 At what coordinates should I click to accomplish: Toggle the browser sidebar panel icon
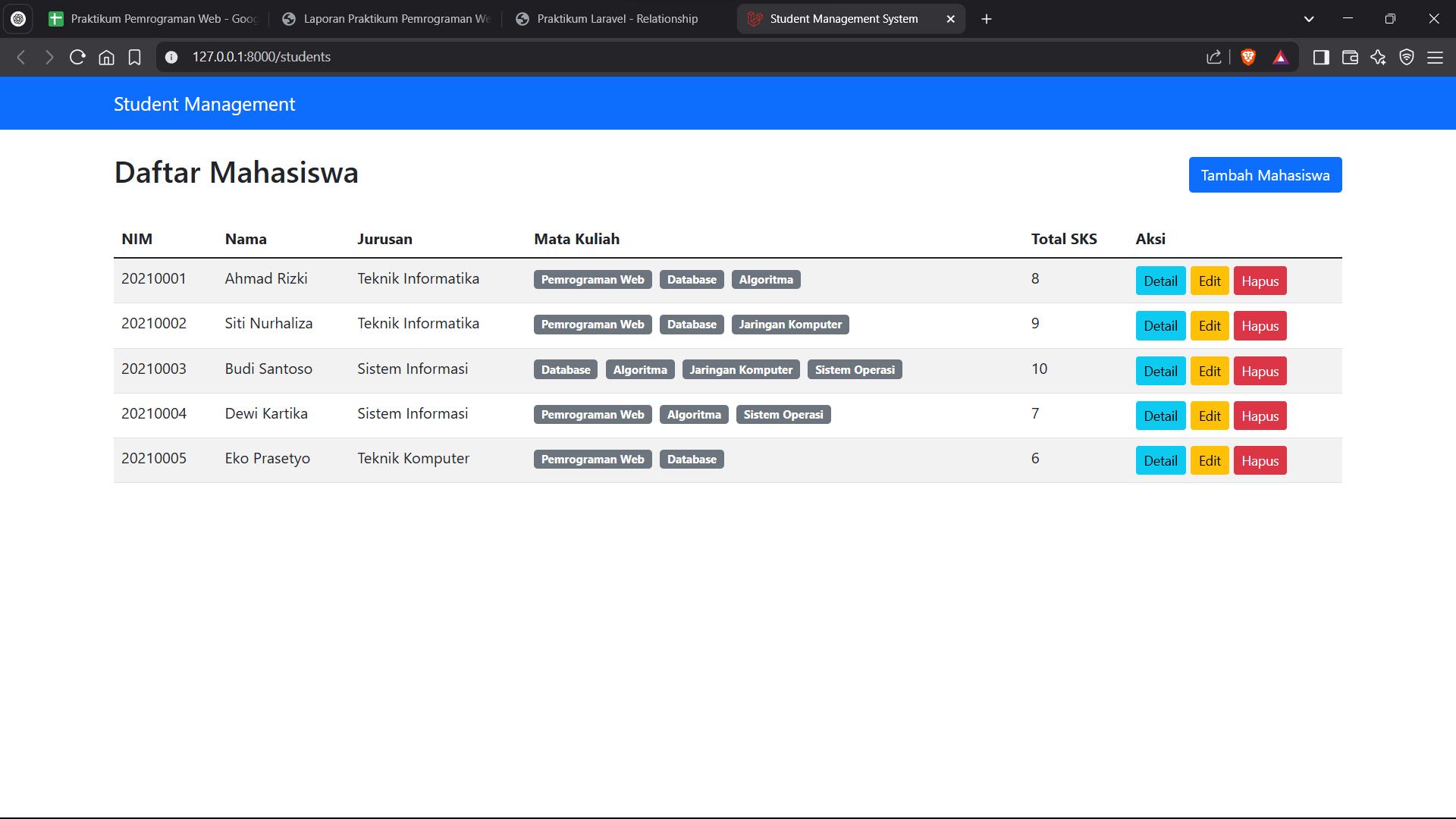coord(1321,57)
